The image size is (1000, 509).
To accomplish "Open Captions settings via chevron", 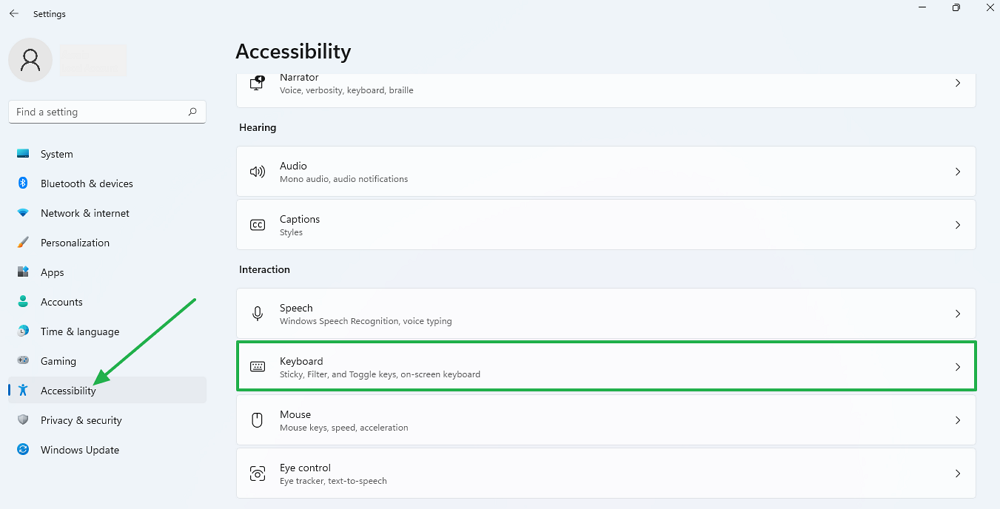I will [x=957, y=225].
